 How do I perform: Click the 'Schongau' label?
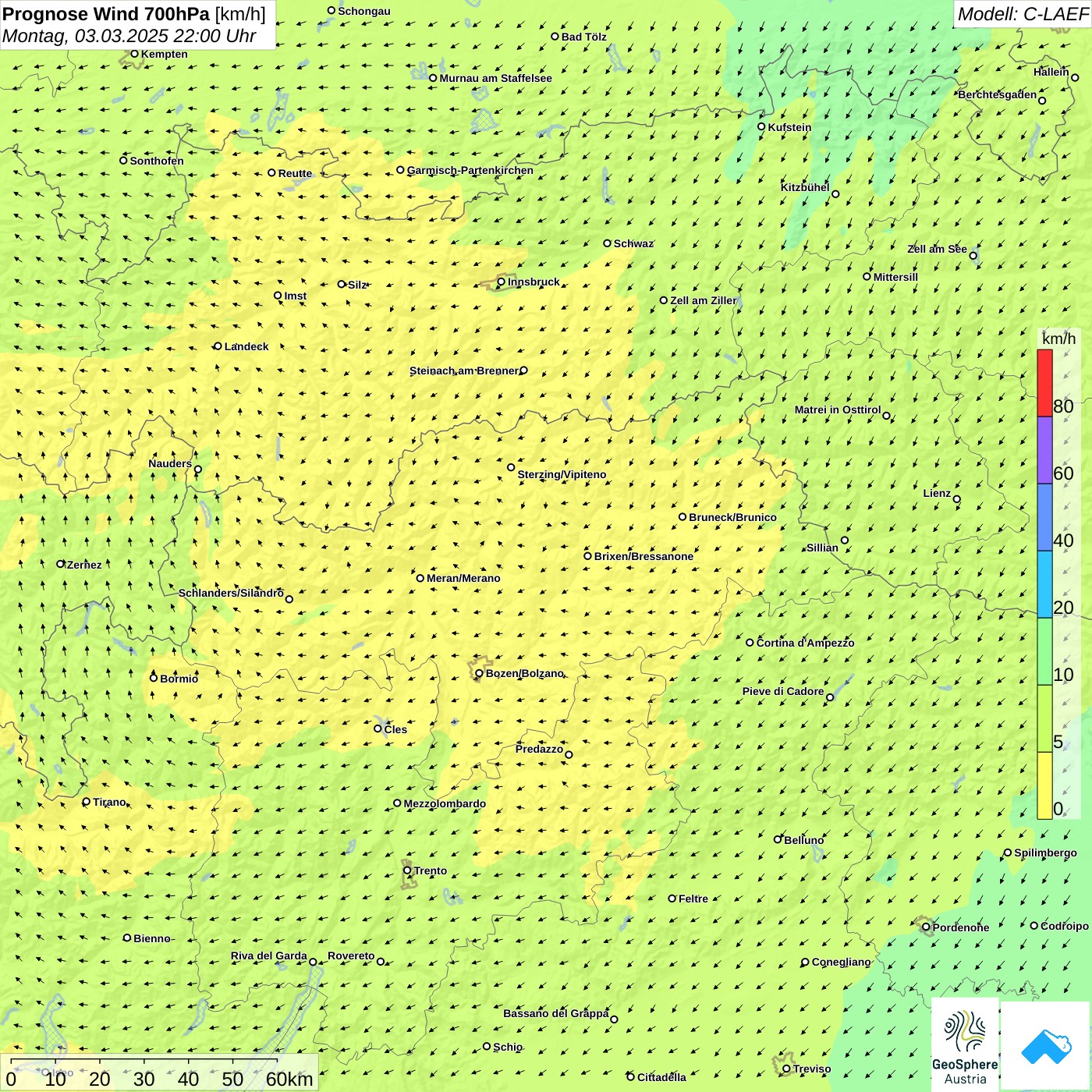tap(364, 11)
